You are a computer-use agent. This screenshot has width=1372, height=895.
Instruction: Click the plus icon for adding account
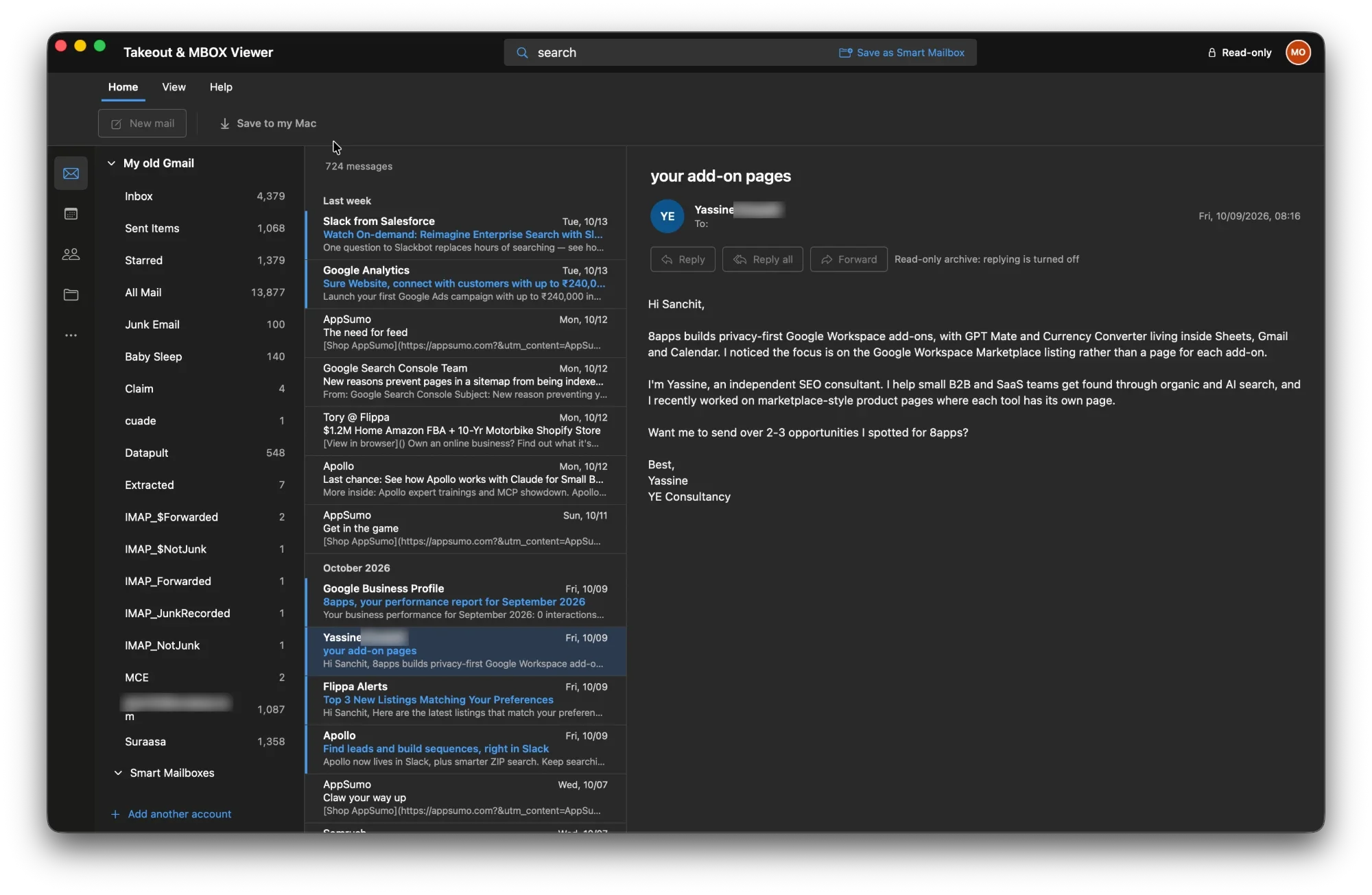coord(115,814)
